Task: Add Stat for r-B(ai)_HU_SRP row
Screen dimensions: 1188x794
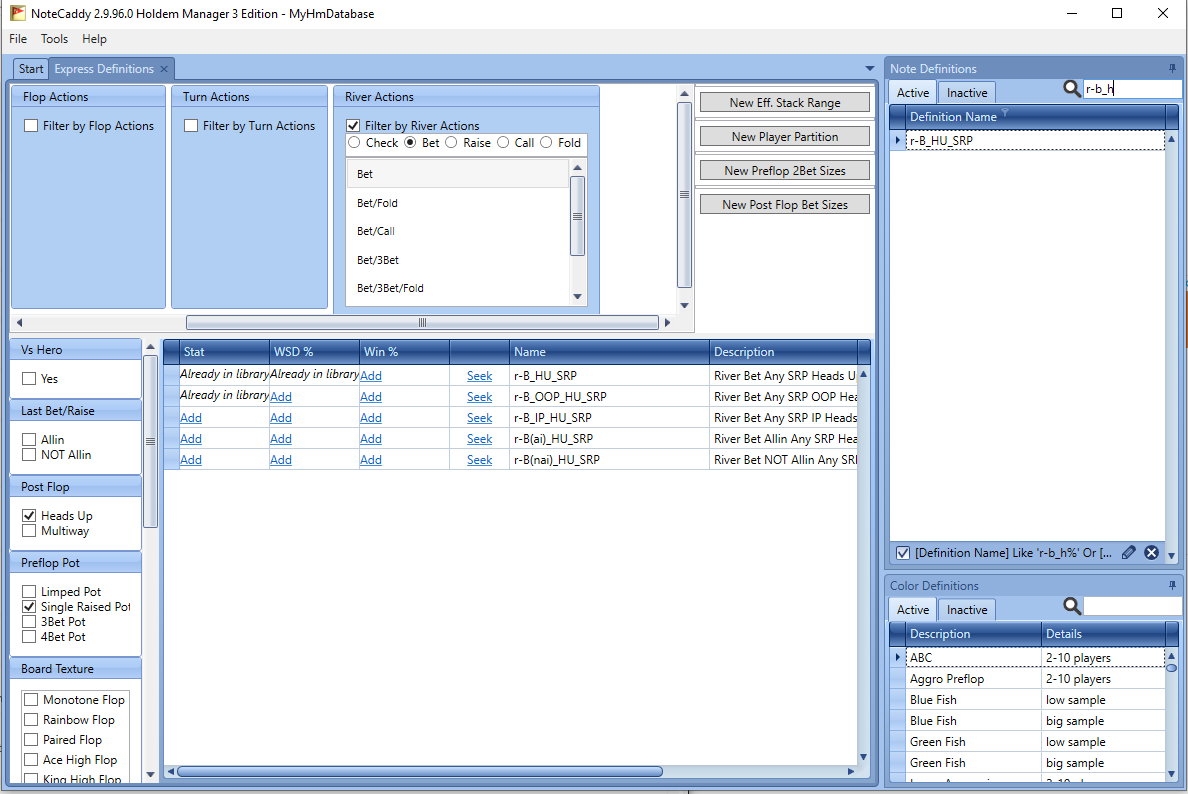Action: [x=191, y=439]
